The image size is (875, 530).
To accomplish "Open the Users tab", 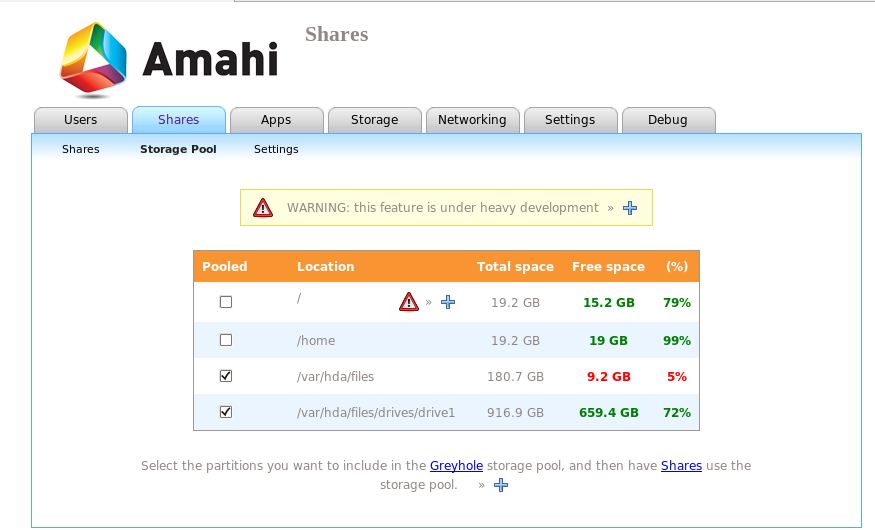I will (x=80, y=120).
